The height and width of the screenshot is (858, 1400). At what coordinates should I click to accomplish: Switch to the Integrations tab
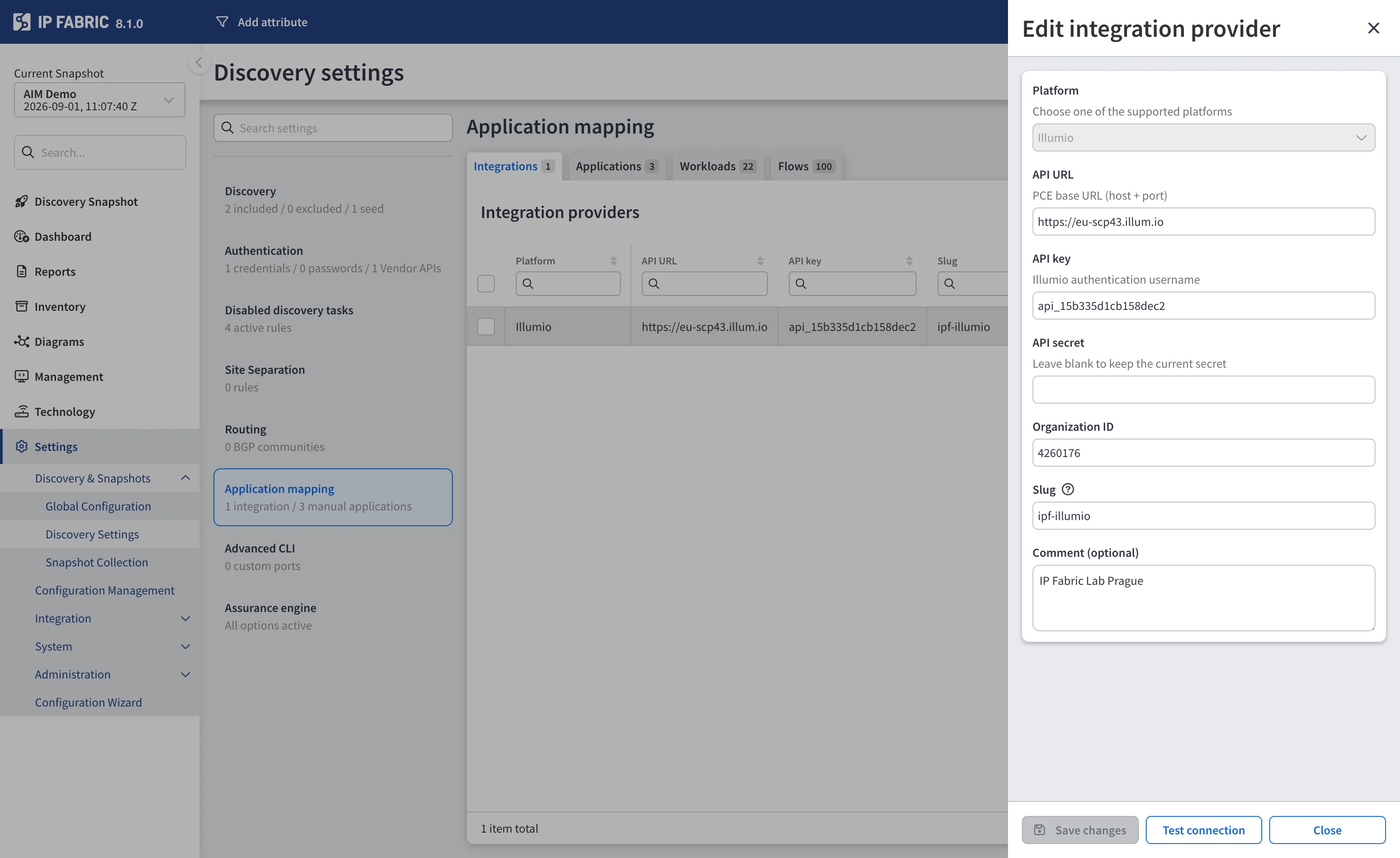pyautogui.click(x=514, y=166)
